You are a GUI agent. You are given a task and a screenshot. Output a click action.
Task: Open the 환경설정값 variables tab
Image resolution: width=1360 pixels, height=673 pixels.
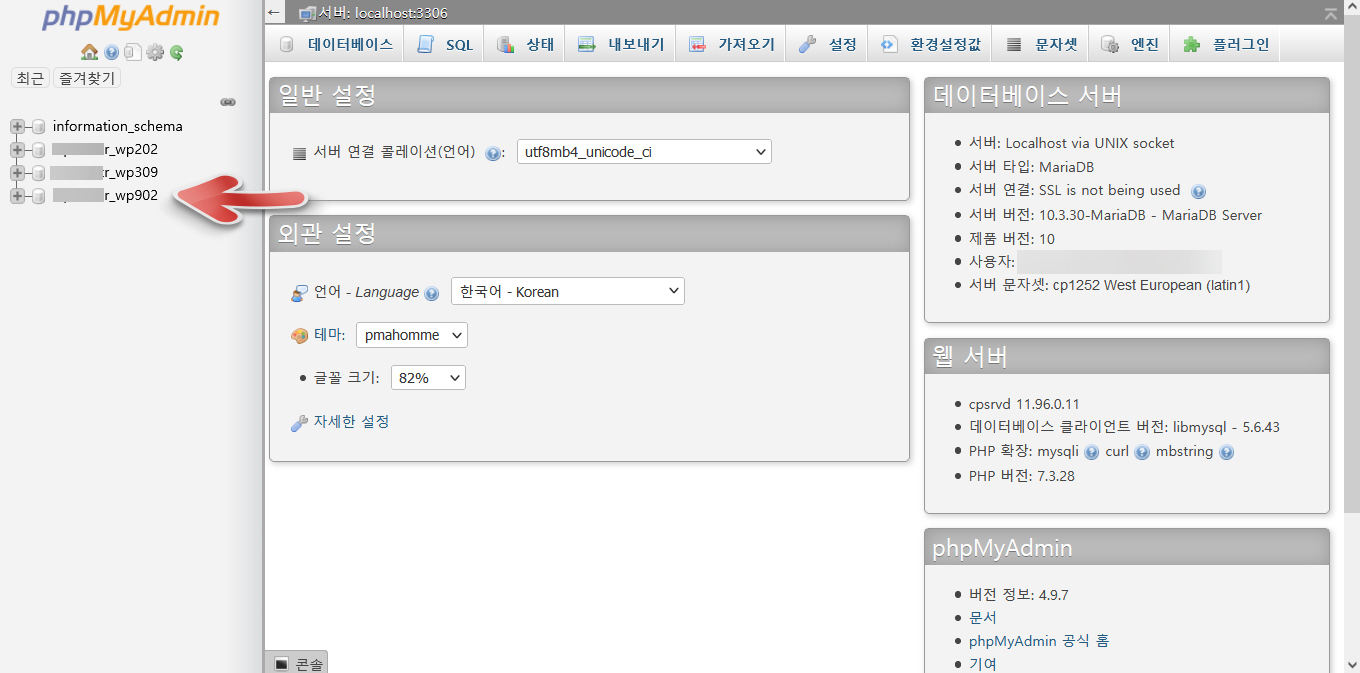point(930,44)
